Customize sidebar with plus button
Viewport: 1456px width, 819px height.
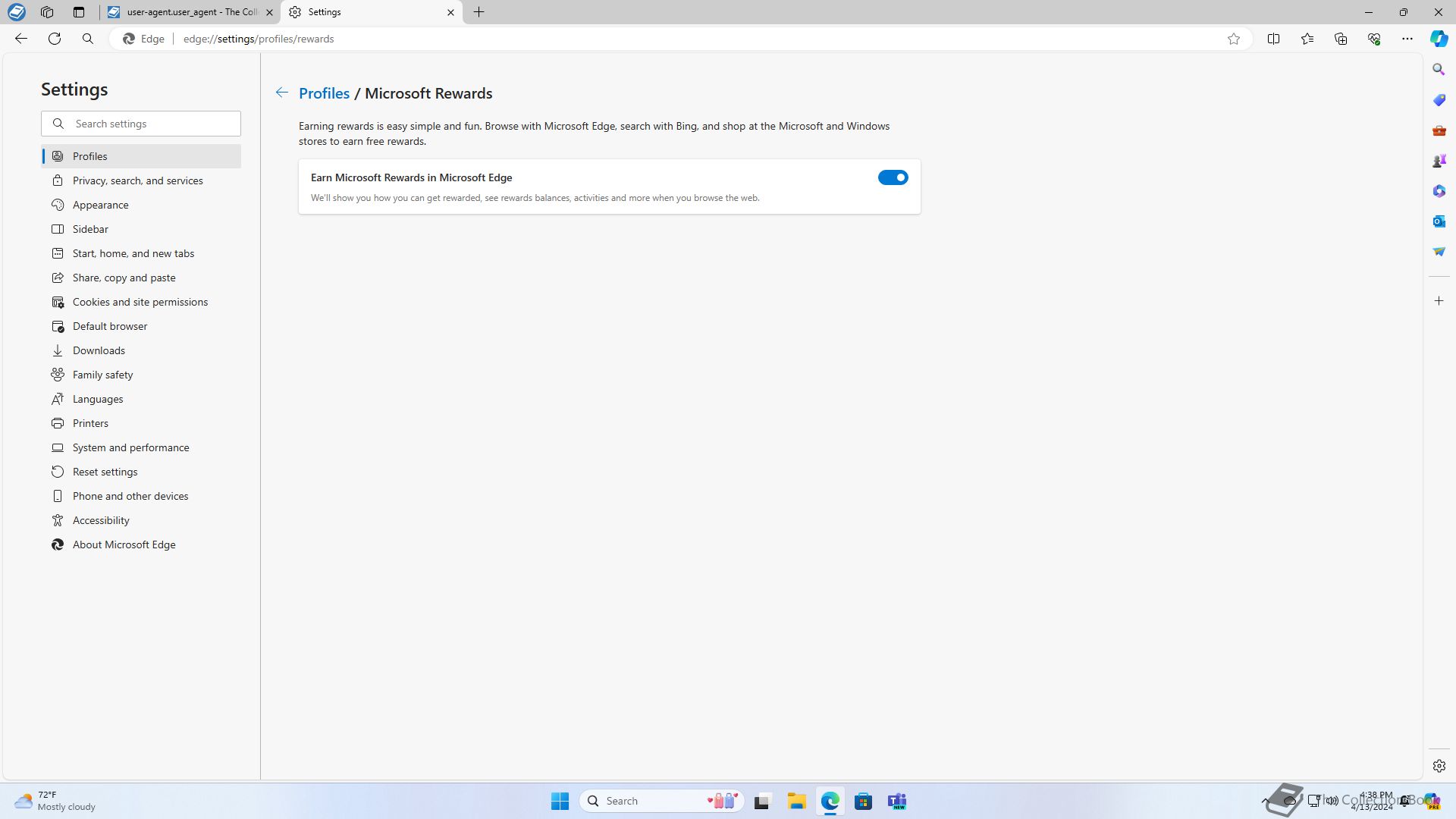coord(1439,301)
